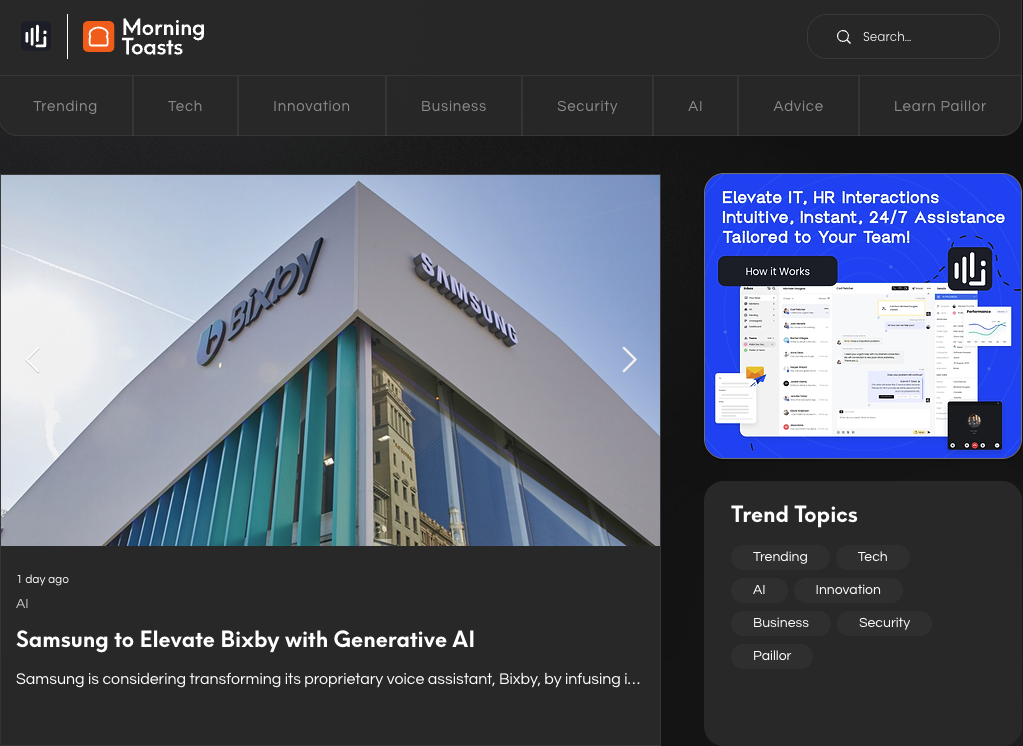Open the Learn Paillor navigation tab
This screenshot has height=746, width=1023.
pos(940,106)
